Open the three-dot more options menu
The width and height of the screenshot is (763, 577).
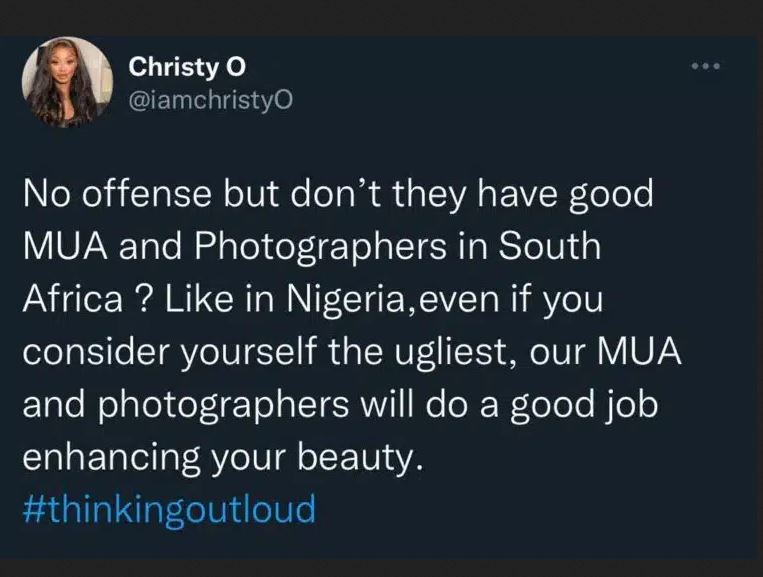point(704,69)
